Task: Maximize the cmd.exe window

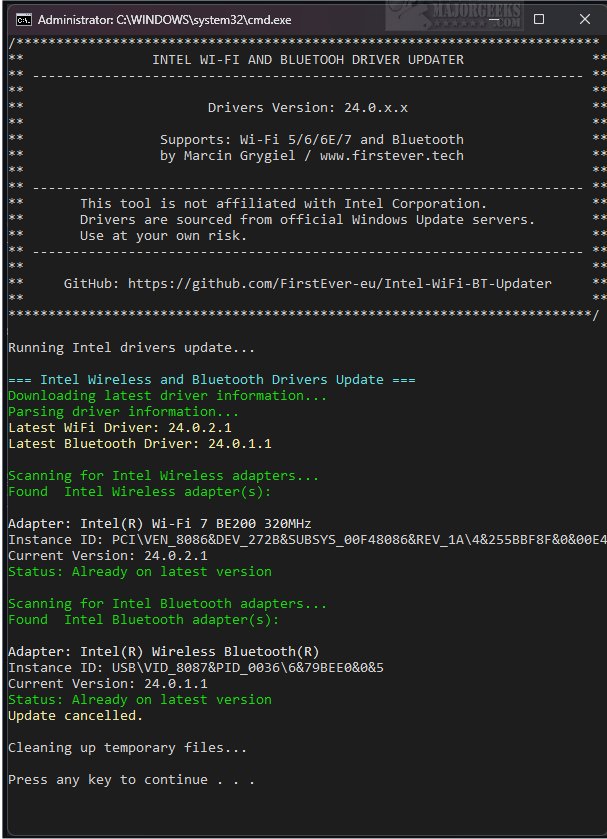Action: coord(539,19)
